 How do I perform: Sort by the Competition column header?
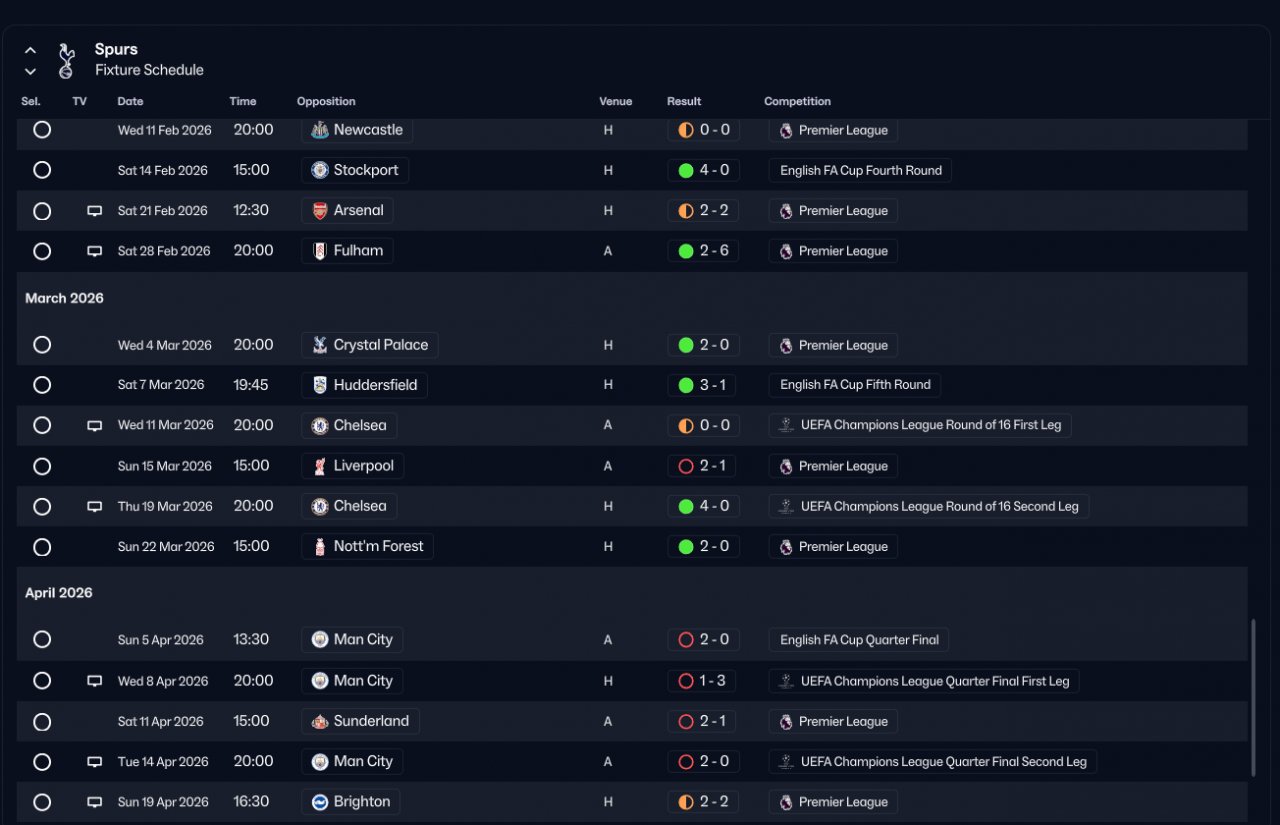797,101
